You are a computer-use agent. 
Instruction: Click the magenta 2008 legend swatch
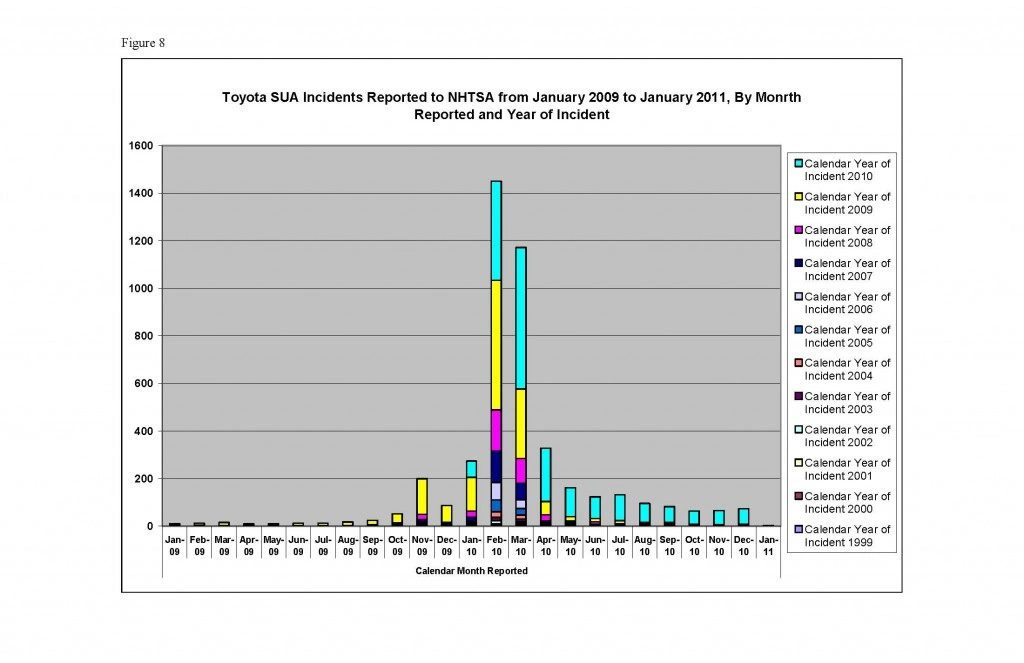[798, 230]
